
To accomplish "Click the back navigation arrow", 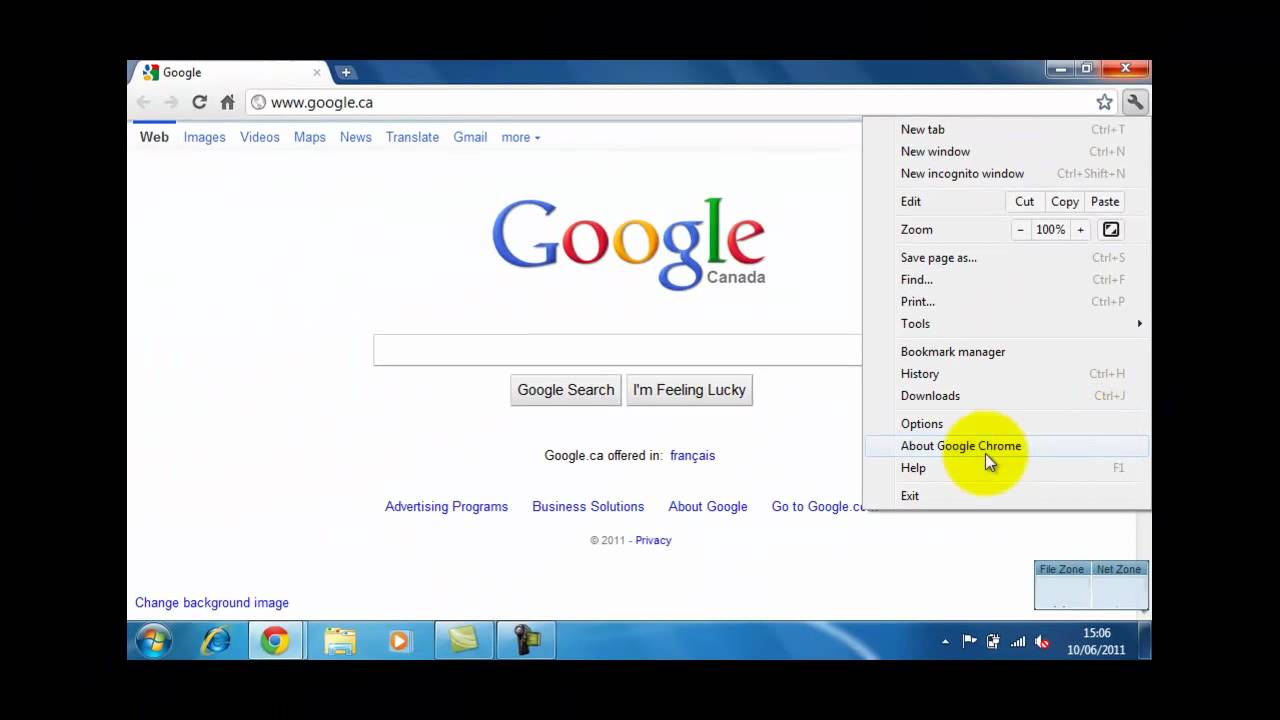I will (x=143, y=102).
